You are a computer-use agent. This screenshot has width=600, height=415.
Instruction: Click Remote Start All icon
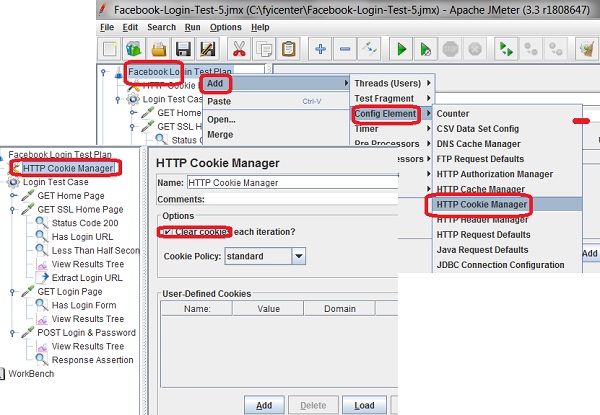[x=506, y=49]
